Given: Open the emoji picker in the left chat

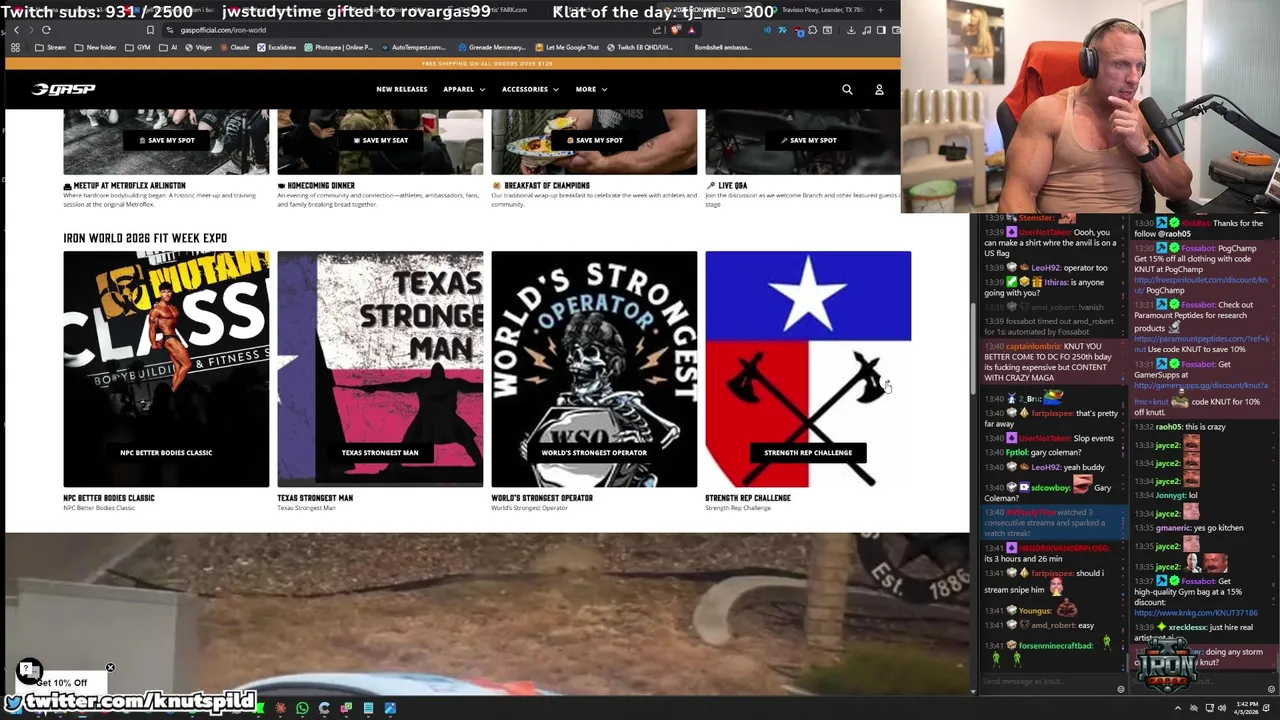Looking at the screenshot, I should pyautogui.click(x=1120, y=688).
